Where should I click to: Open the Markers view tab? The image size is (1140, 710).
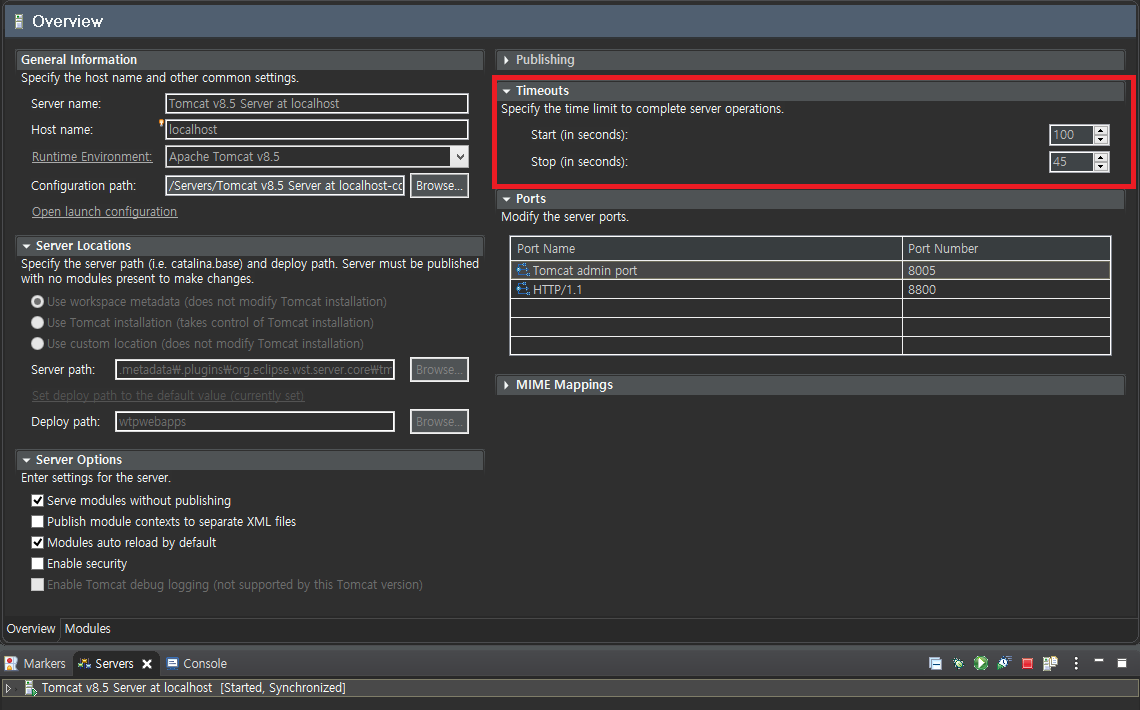point(35,663)
